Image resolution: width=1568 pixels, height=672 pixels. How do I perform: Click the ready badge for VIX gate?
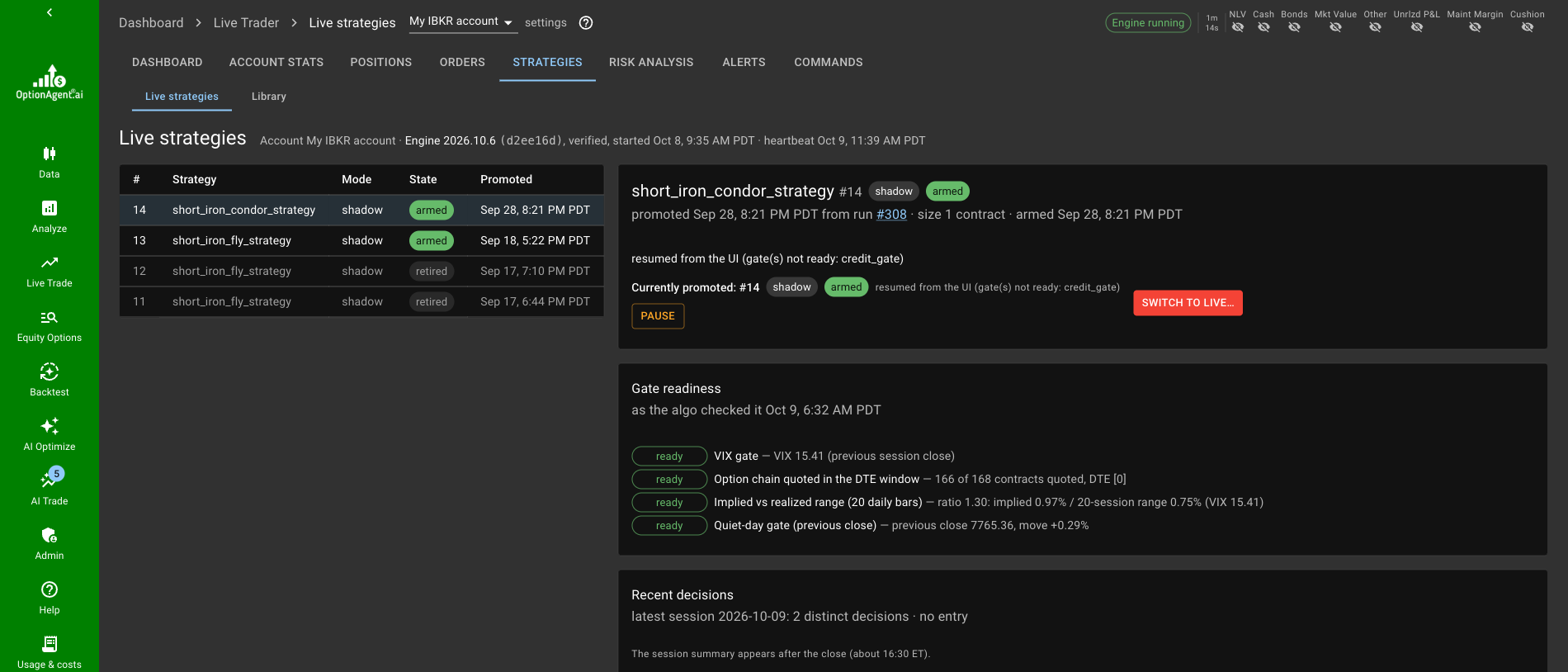pos(669,457)
